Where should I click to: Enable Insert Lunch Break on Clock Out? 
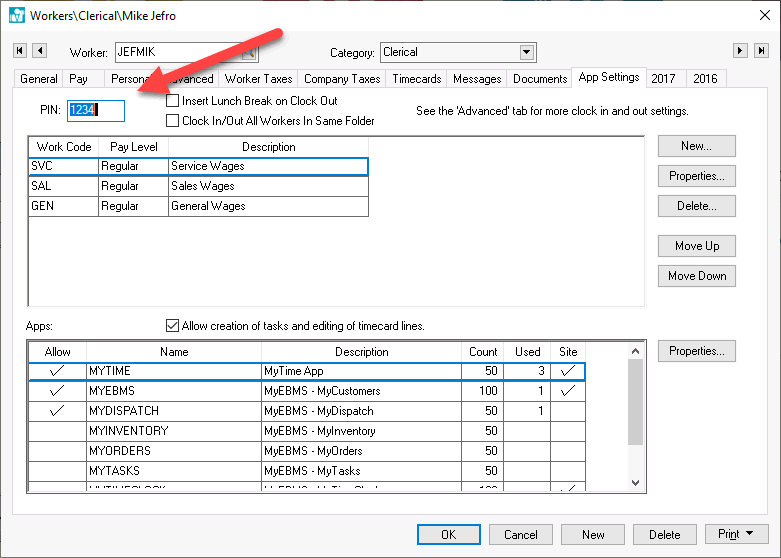pos(173,101)
